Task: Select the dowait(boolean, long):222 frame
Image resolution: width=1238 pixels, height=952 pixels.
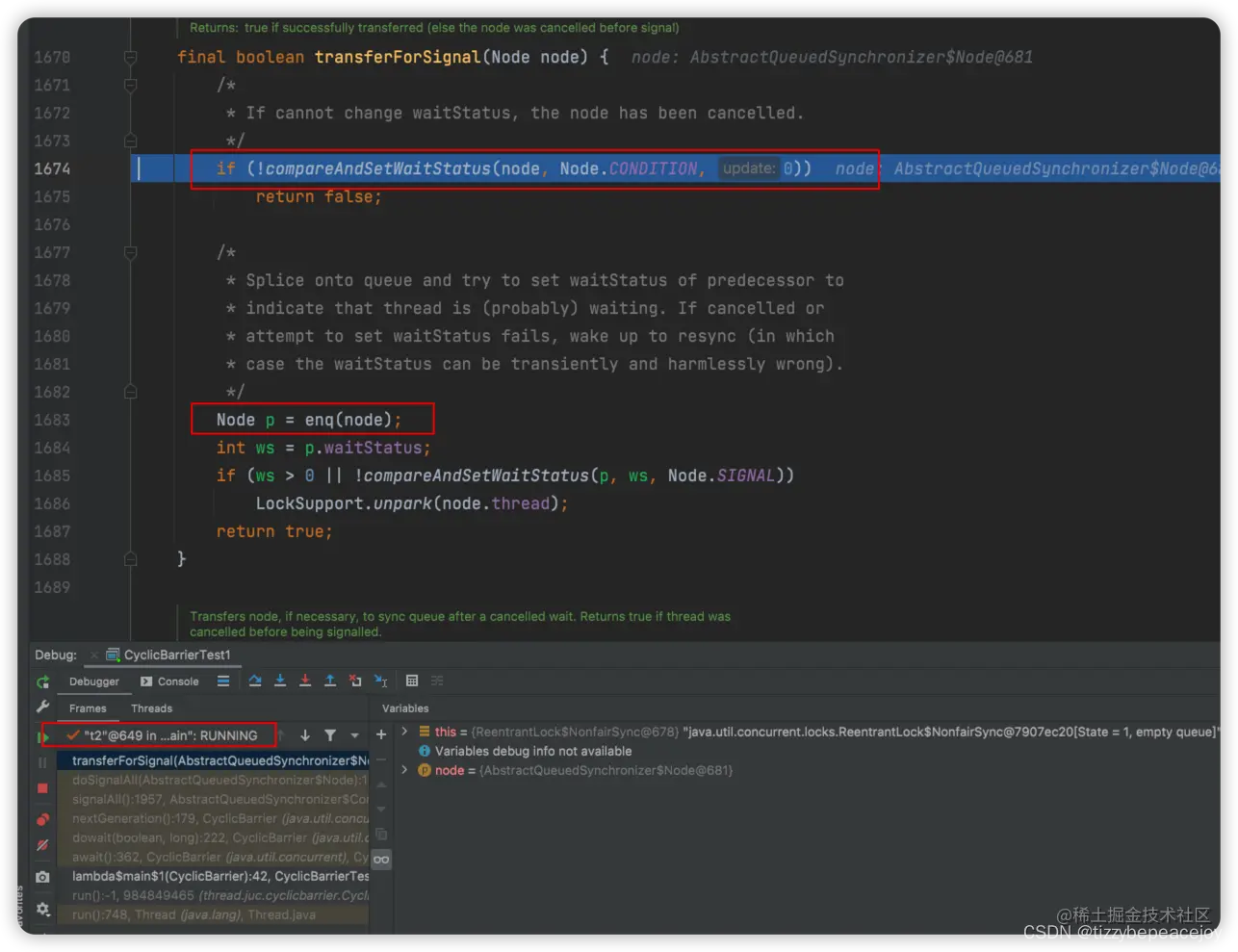Action: (213, 837)
